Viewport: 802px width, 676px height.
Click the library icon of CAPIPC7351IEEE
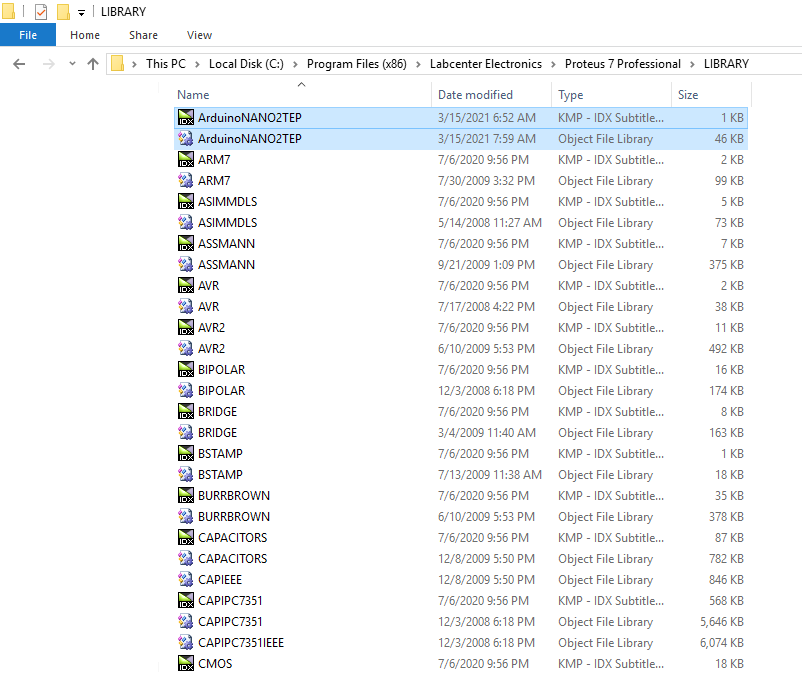186,642
